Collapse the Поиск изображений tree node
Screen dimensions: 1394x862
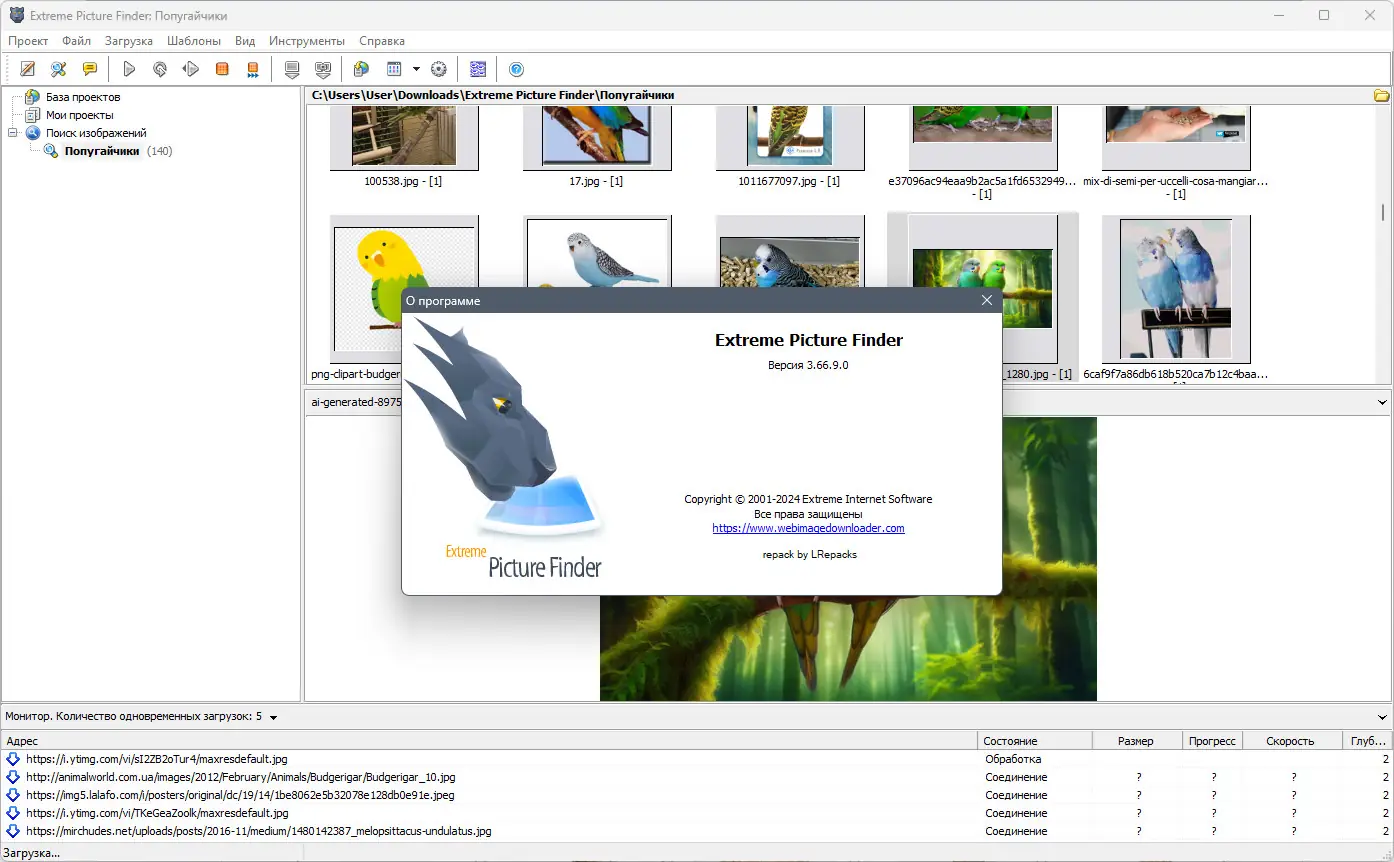point(13,133)
